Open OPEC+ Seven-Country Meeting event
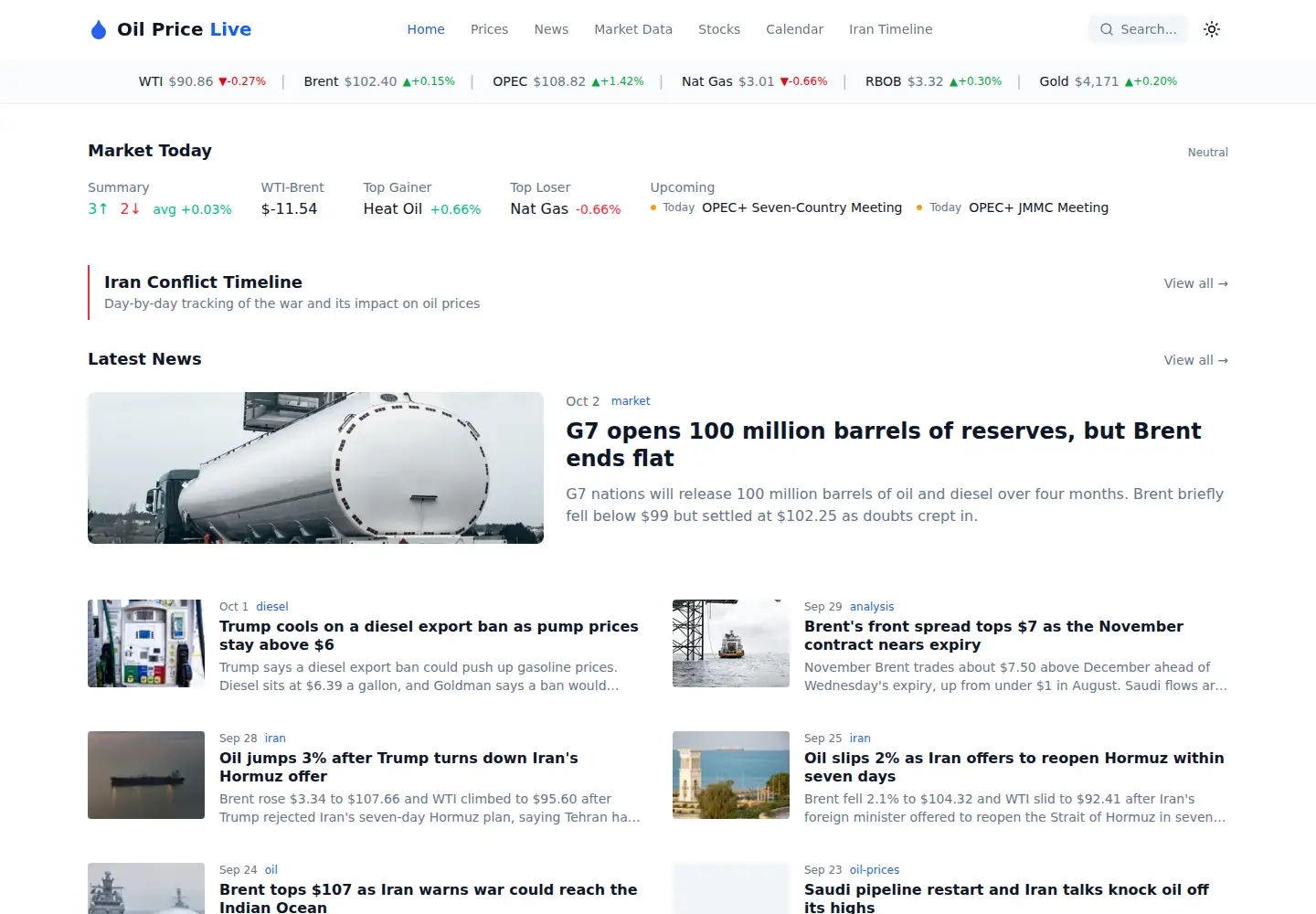This screenshot has height=914, width=1316. (x=801, y=207)
